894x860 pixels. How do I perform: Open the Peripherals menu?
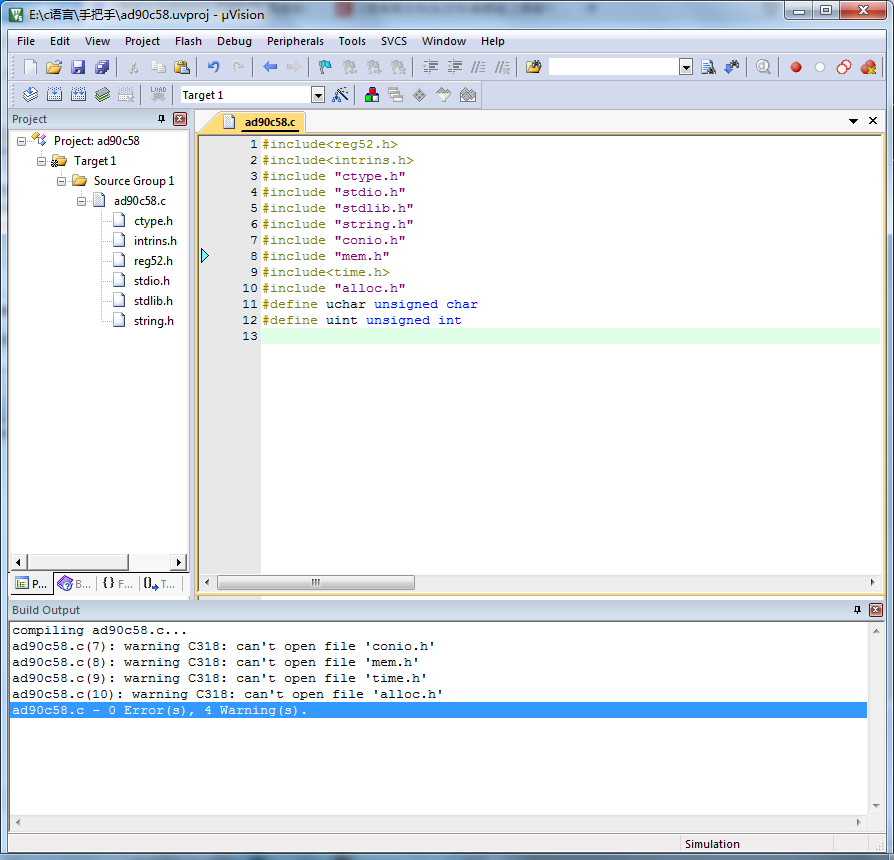(295, 41)
